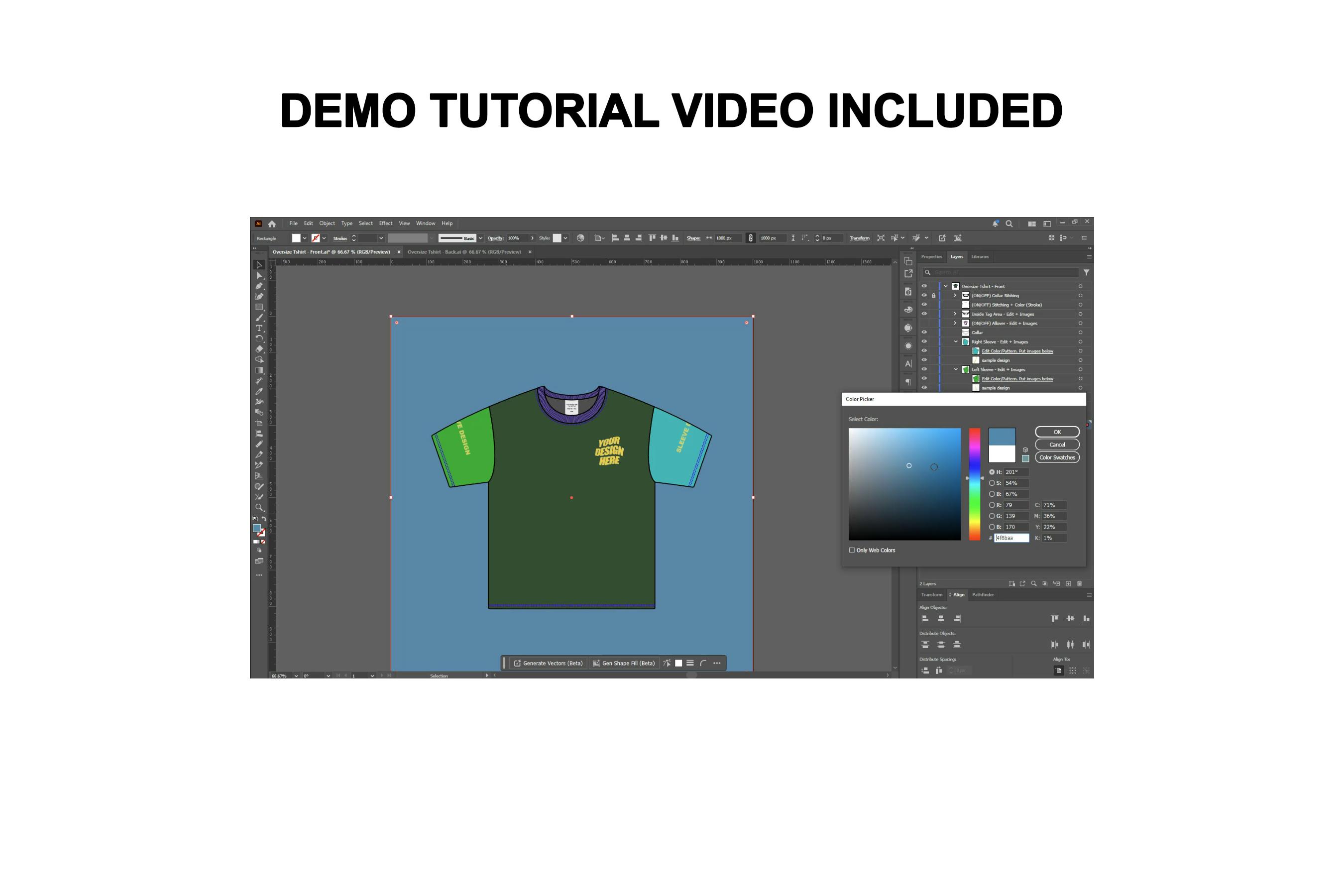The width and height of the screenshot is (1344, 896).
Task: Open the search icon in the title bar
Action: tap(1009, 224)
